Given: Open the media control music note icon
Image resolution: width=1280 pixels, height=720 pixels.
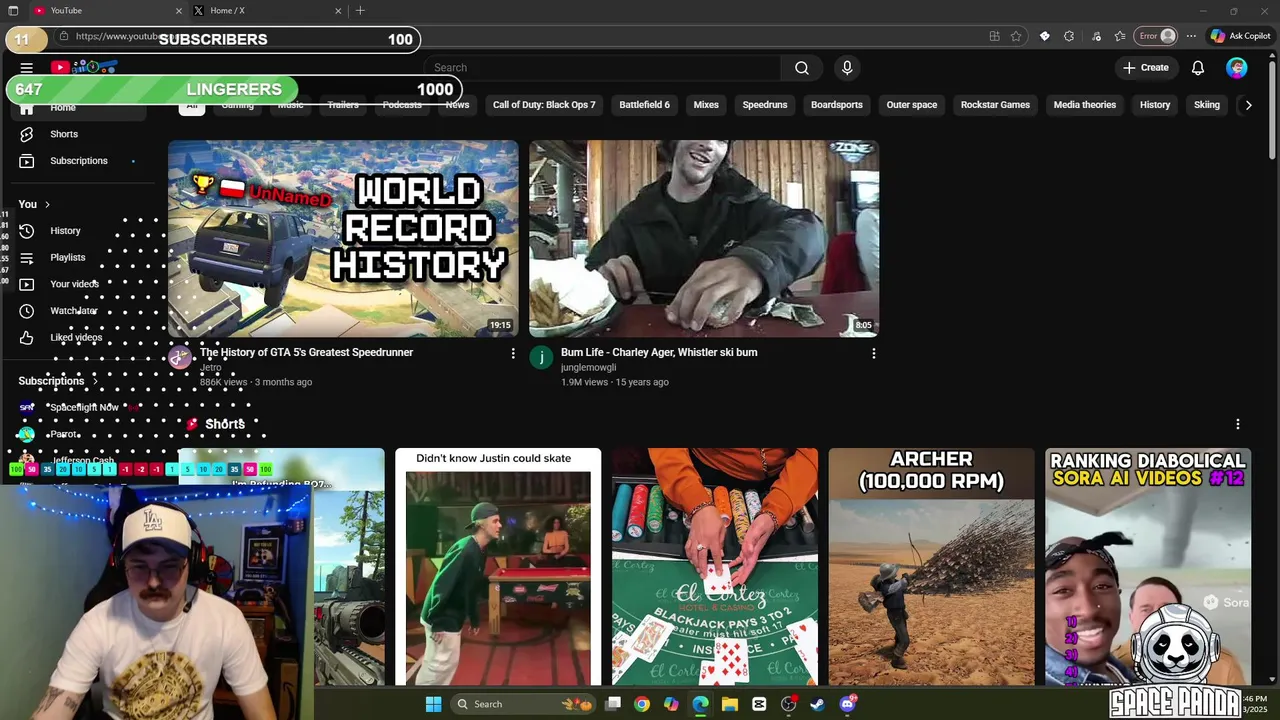Looking at the screenshot, I should point(1096,36).
